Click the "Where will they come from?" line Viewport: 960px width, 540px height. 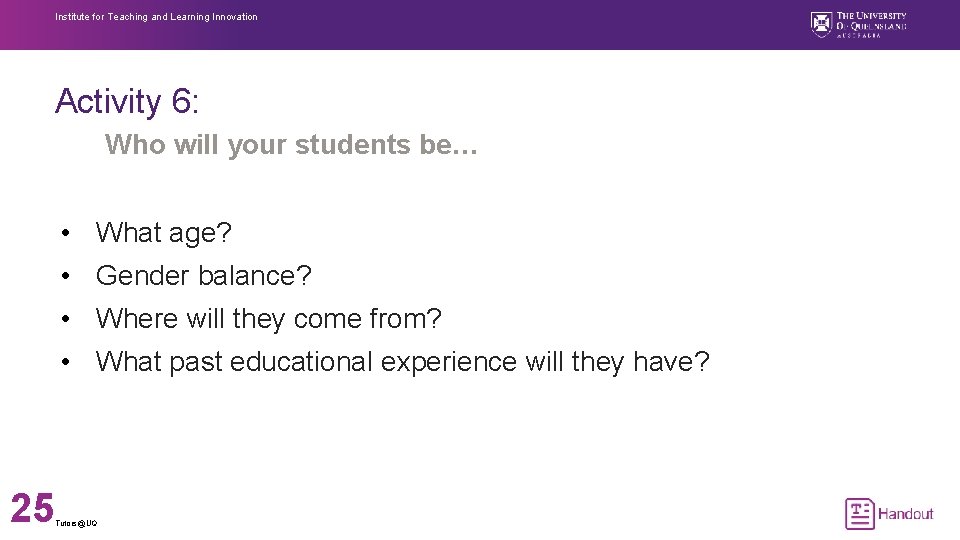click(268, 319)
